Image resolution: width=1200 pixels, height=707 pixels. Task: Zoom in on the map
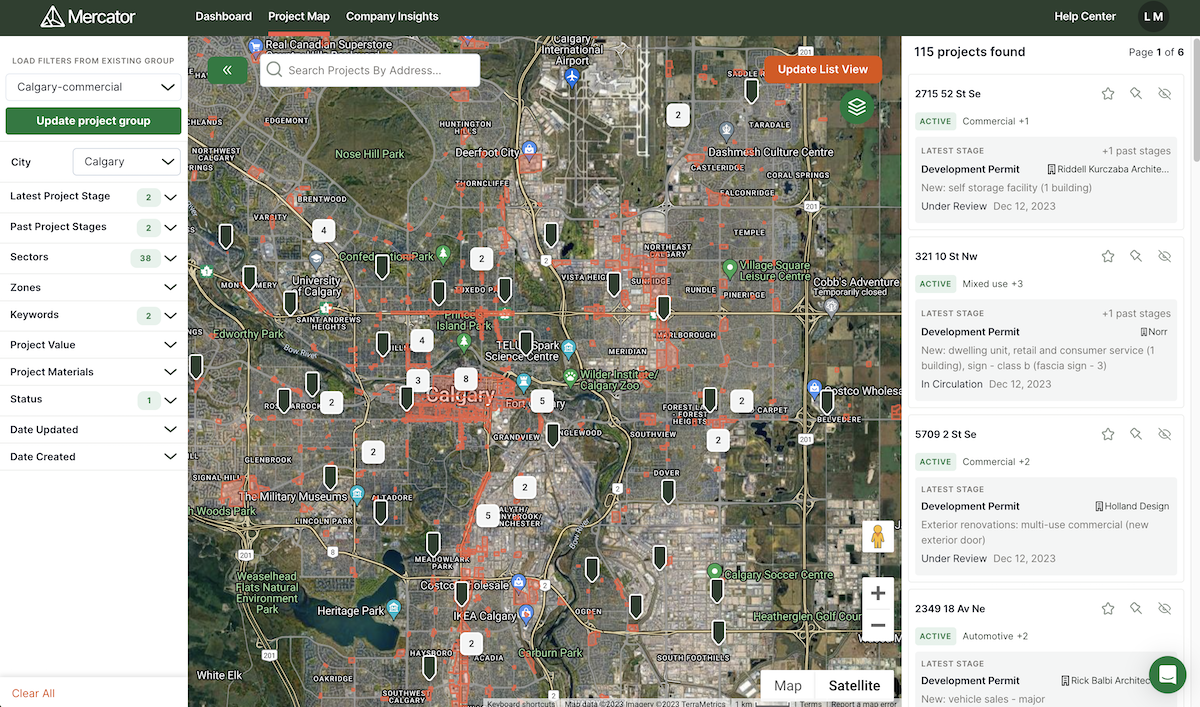click(x=878, y=594)
